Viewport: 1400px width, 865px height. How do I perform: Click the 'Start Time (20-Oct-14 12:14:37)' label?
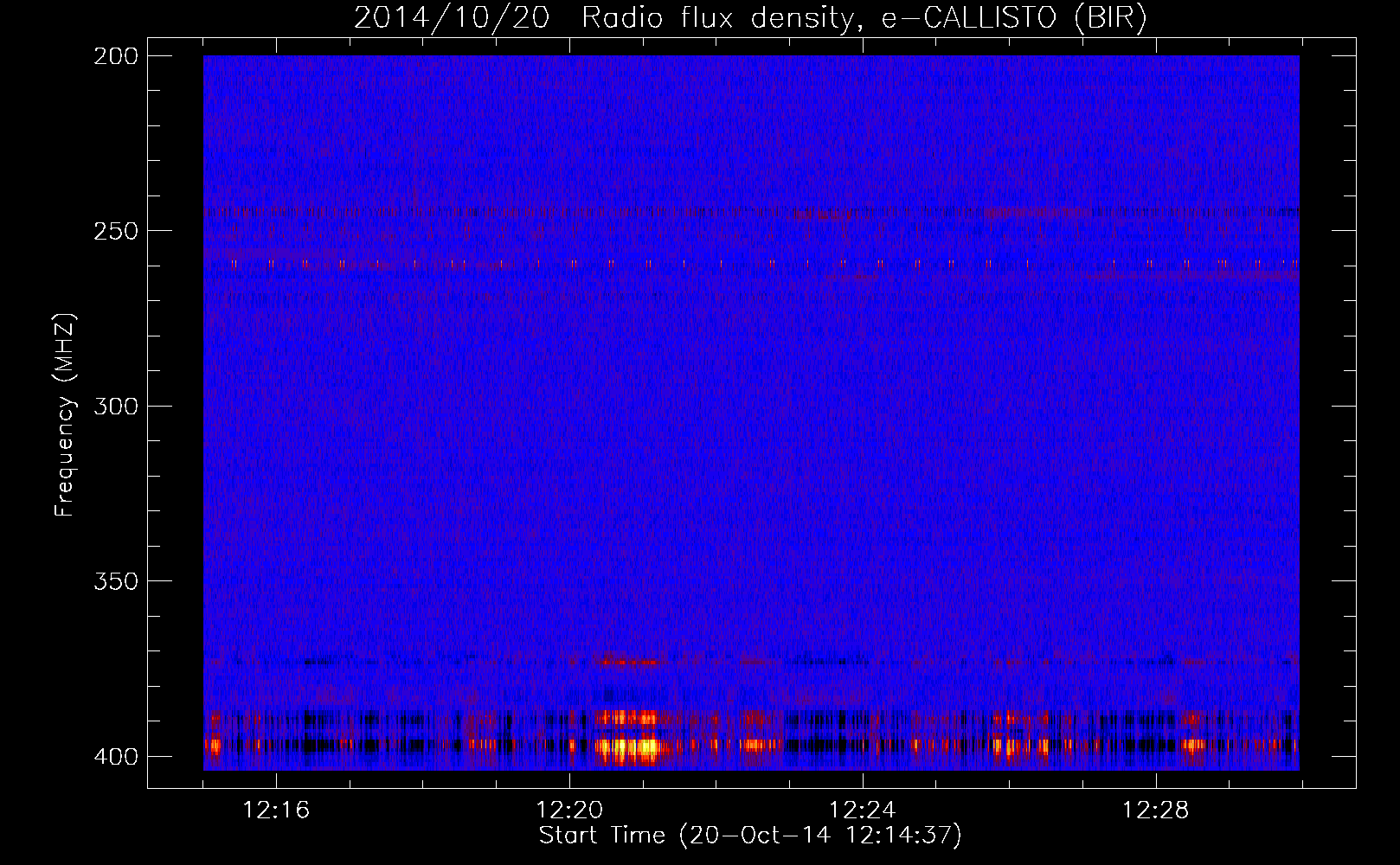coord(750,836)
